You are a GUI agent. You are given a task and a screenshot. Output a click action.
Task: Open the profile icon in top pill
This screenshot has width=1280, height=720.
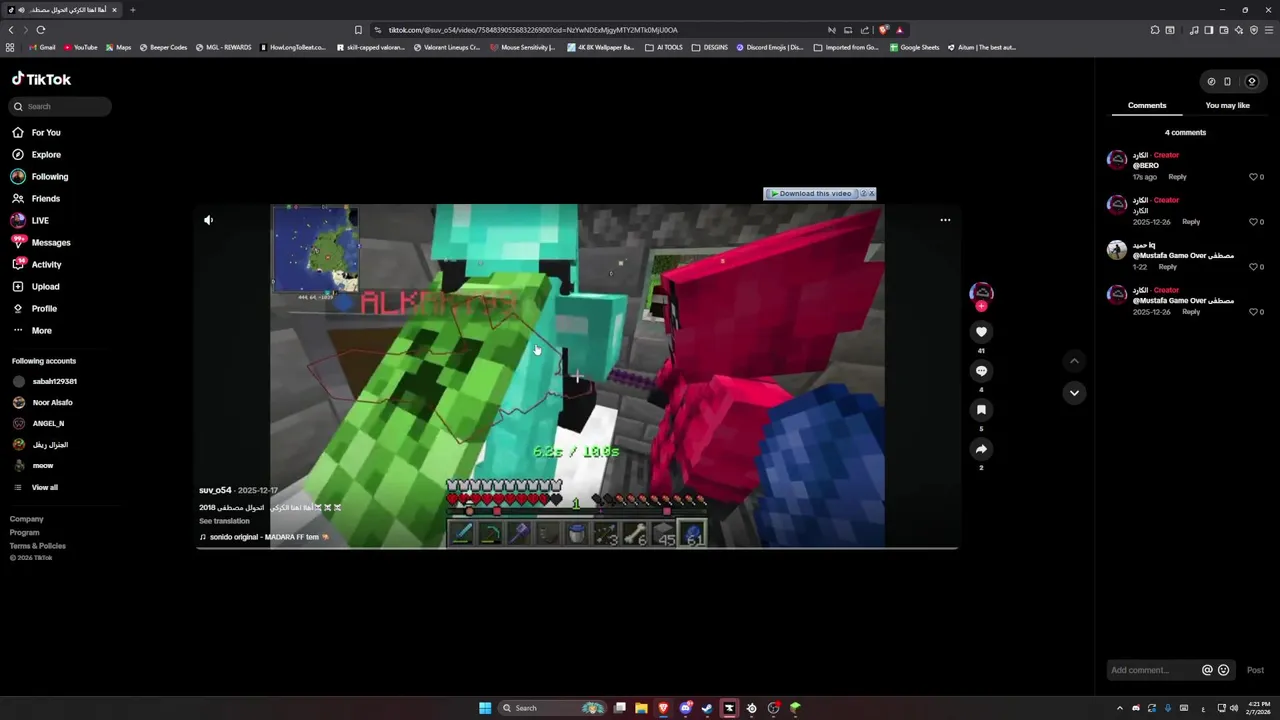point(1251,82)
